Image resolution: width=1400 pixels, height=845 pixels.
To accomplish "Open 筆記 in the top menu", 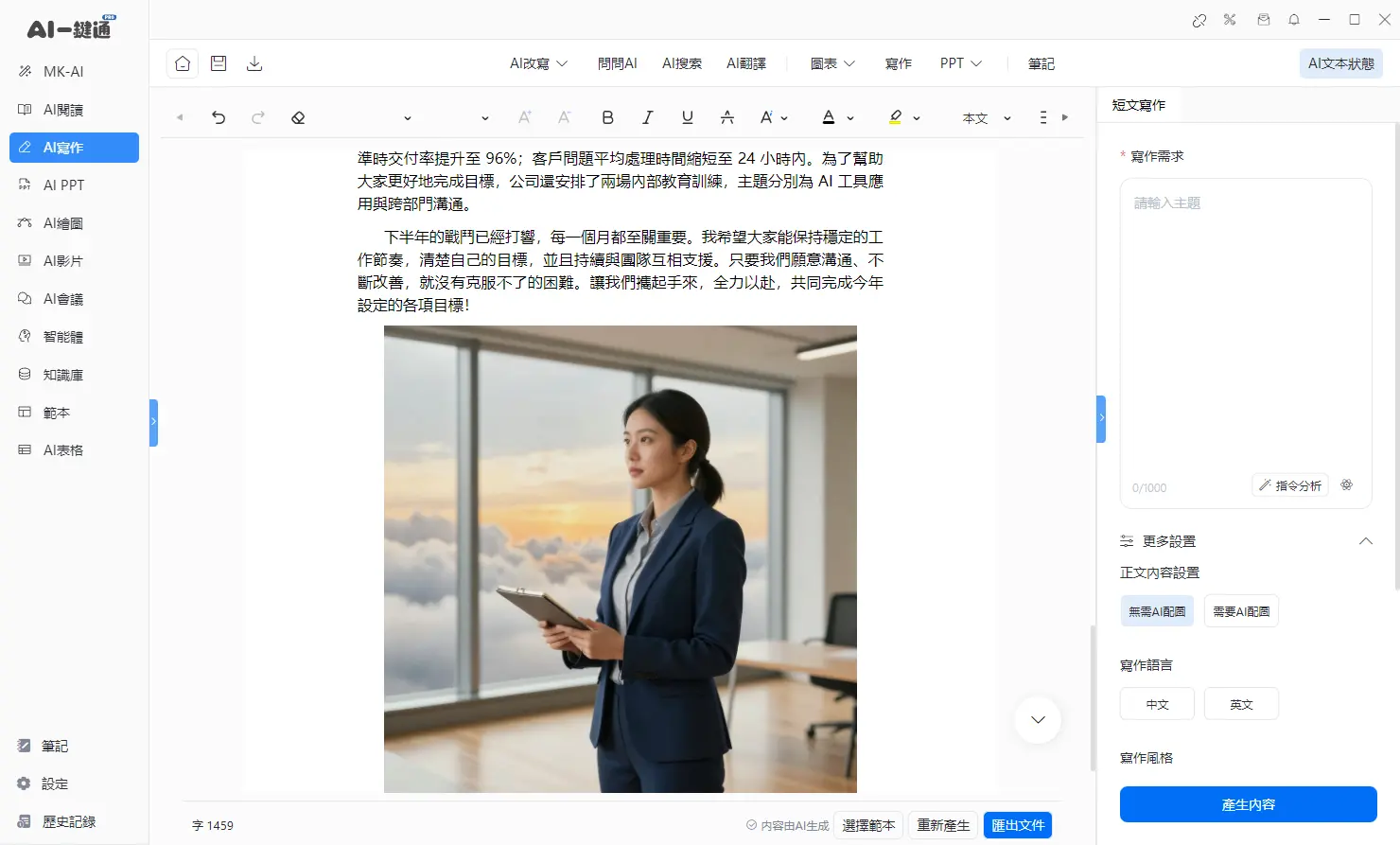I will click(1041, 63).
